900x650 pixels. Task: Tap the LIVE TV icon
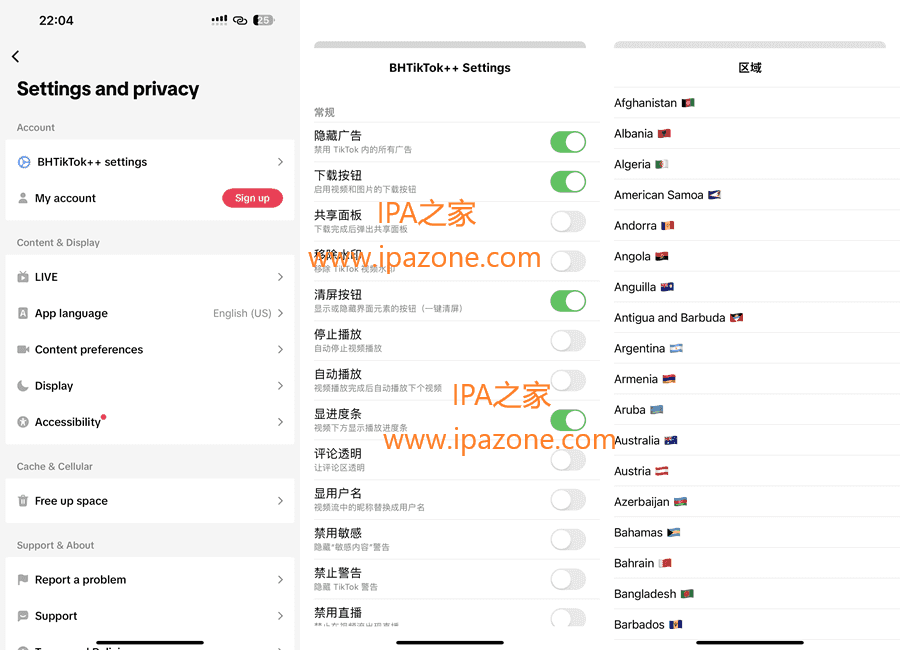pyautogui.click(x=23, y=277)
